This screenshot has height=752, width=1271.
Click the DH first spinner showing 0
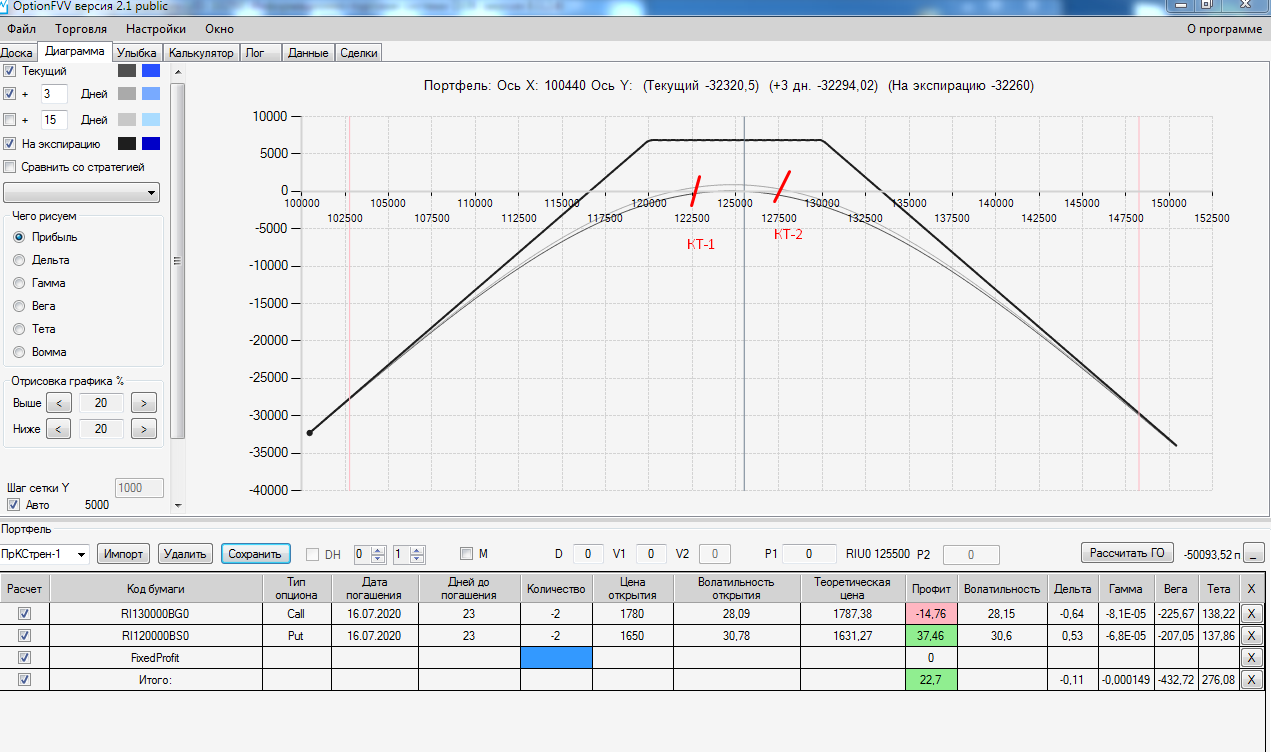coord(369,554)
